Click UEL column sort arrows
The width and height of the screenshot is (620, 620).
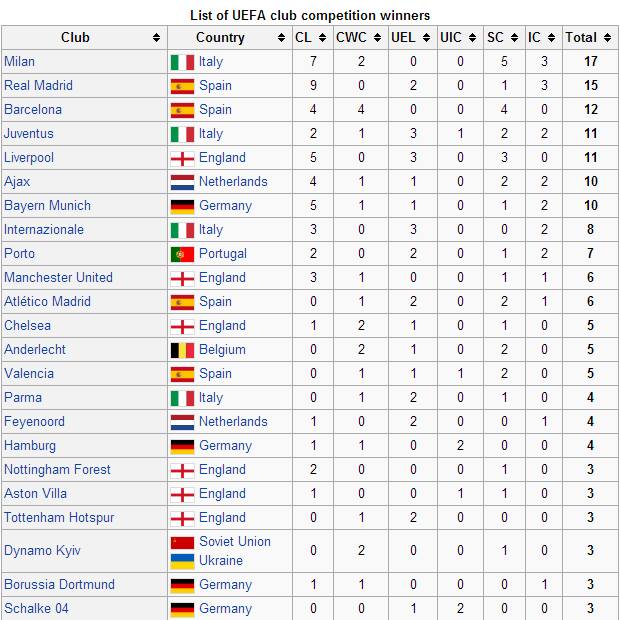coord(426,38)
